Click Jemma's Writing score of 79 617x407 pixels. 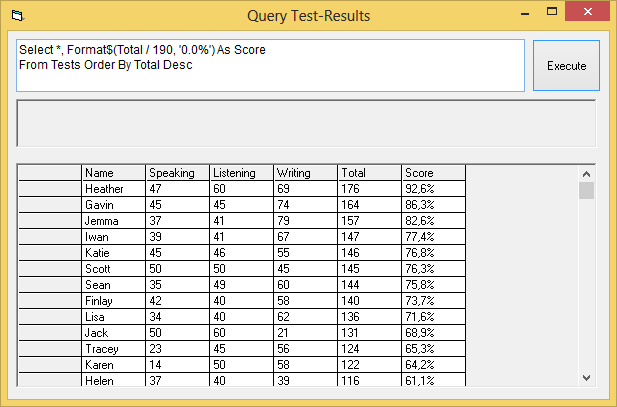(305, 221)
